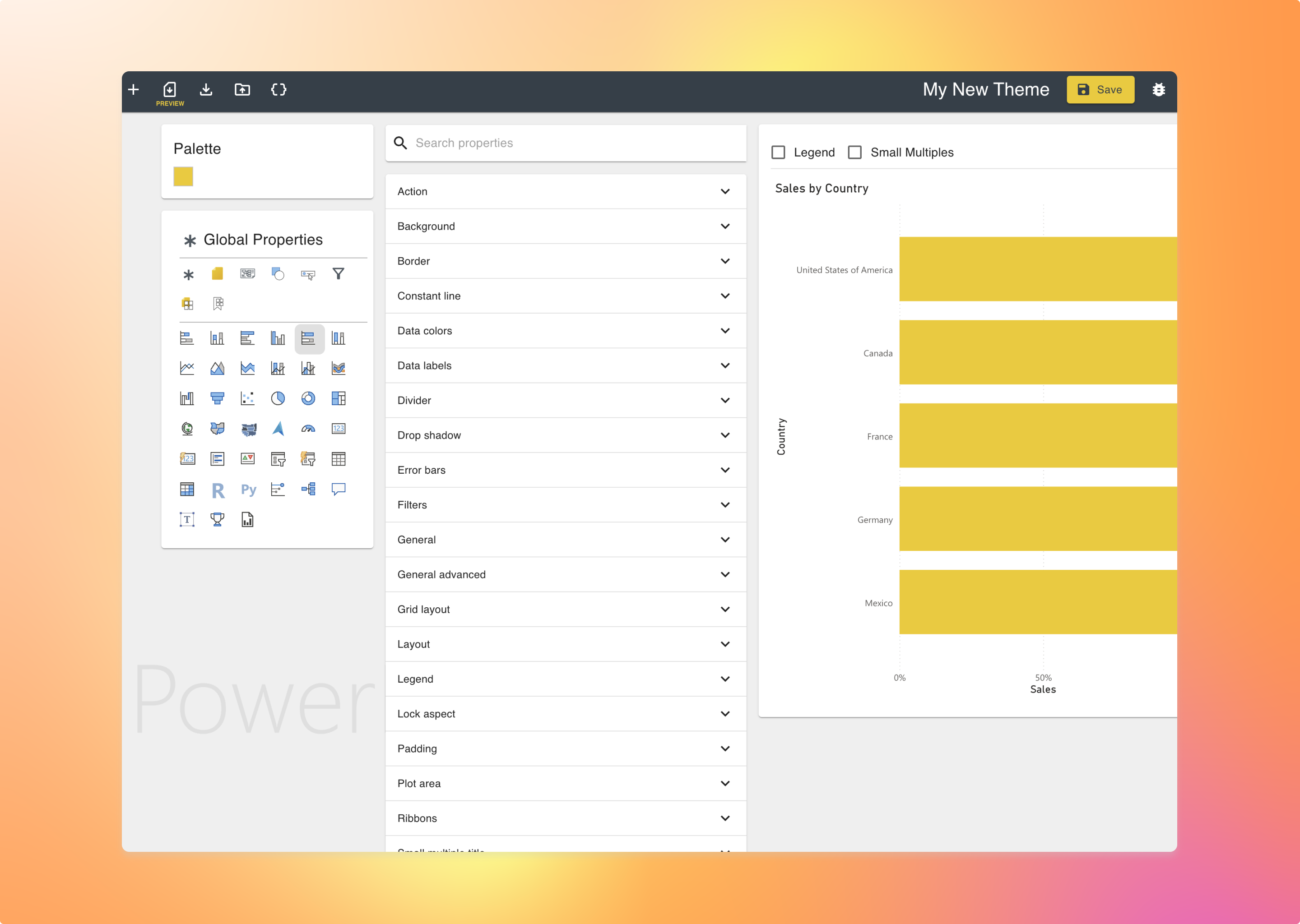Select the highlighted 100% stacked bar icon

pyautogui.click(x=309, y=339)
